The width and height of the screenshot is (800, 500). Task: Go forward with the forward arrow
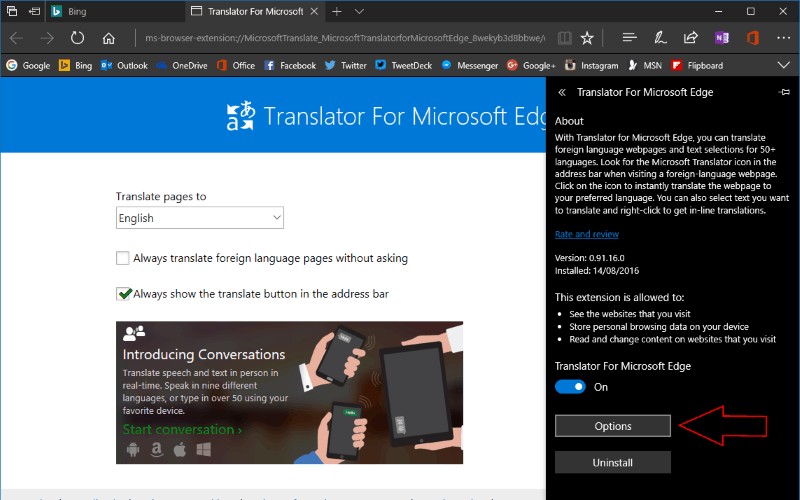(47, 38)
